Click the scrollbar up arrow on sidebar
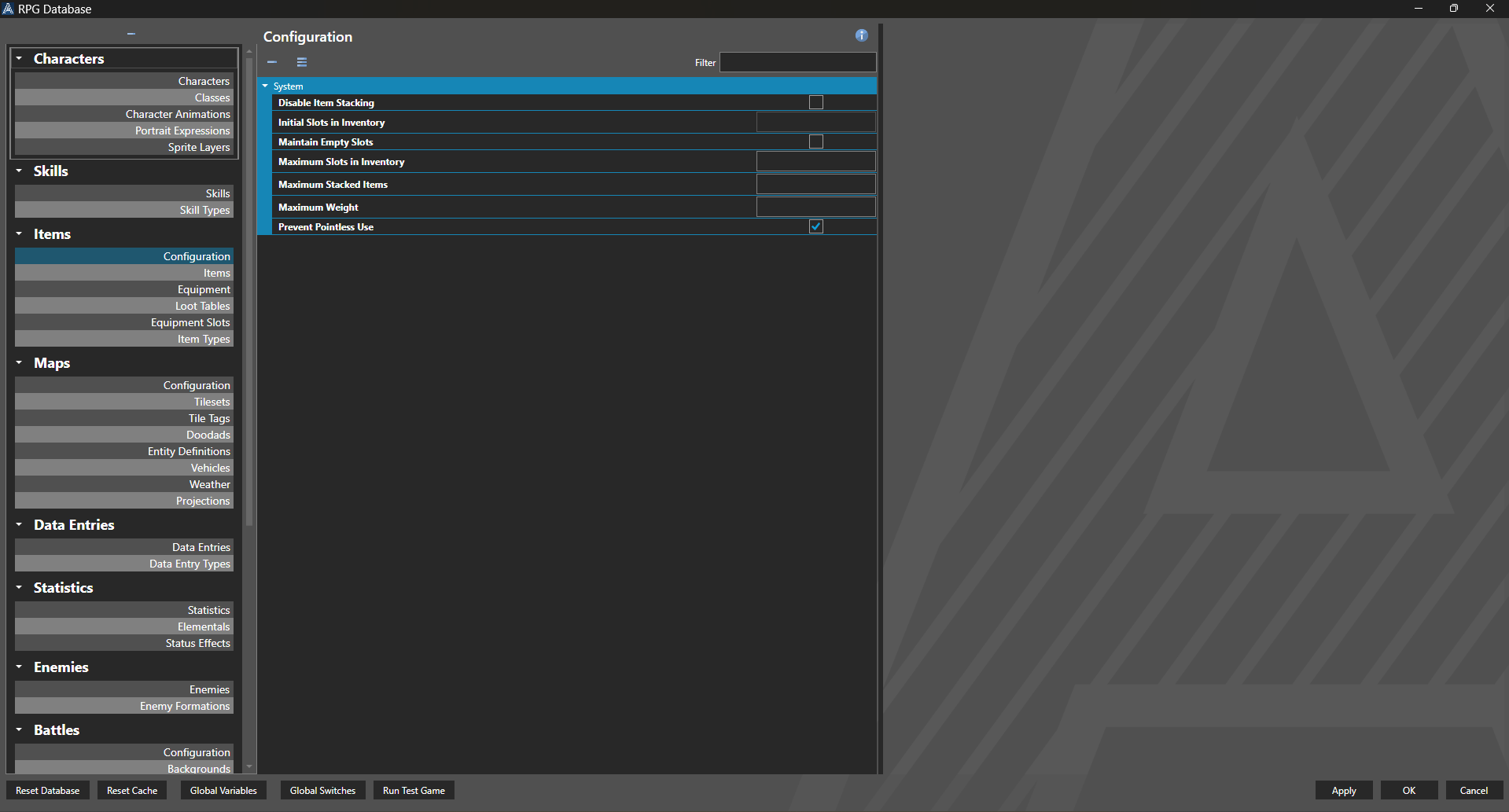This screenshot has height=812, width=1509. [249, 50]
